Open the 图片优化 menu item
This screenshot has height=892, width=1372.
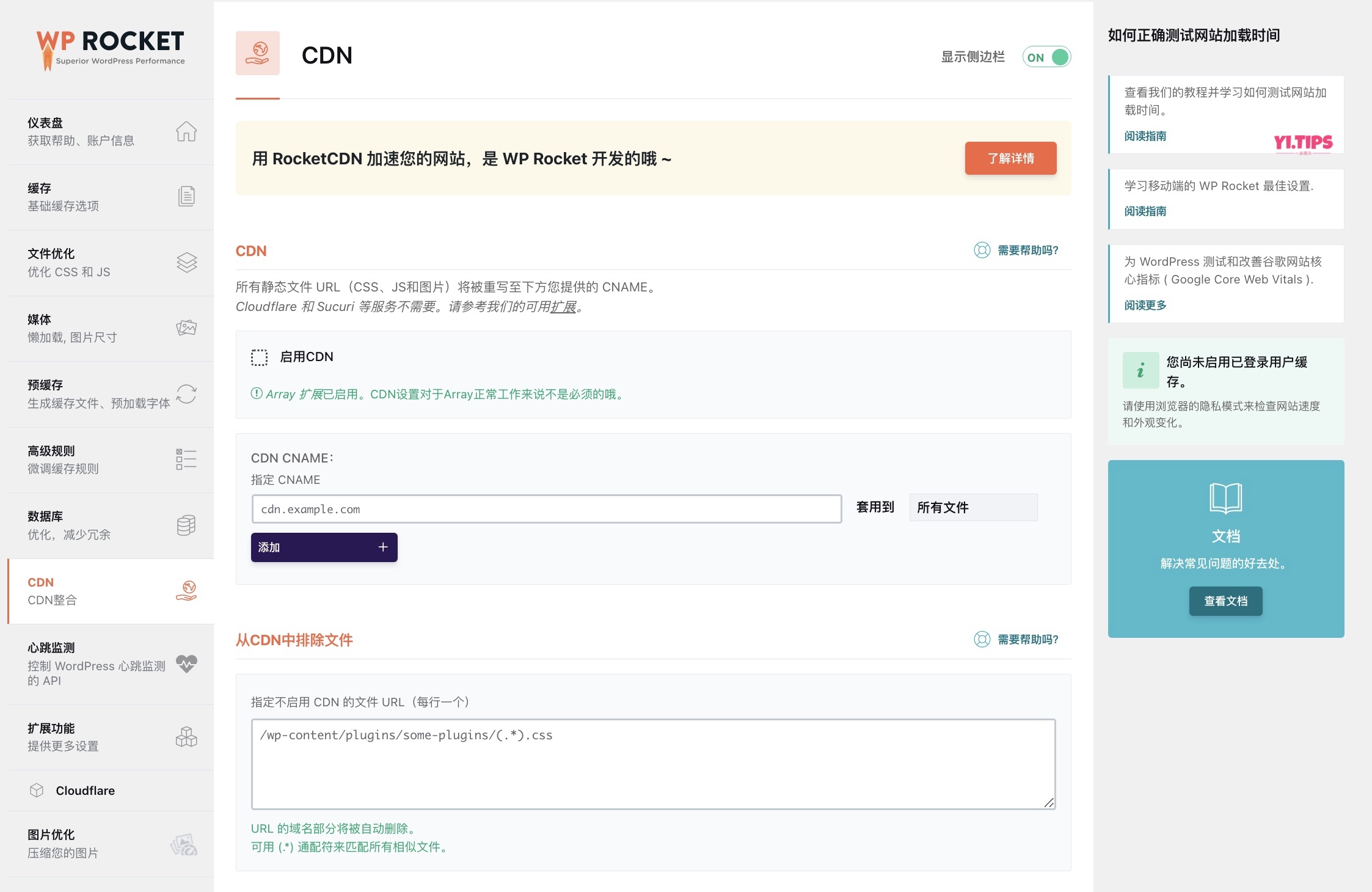click(111, 844)
